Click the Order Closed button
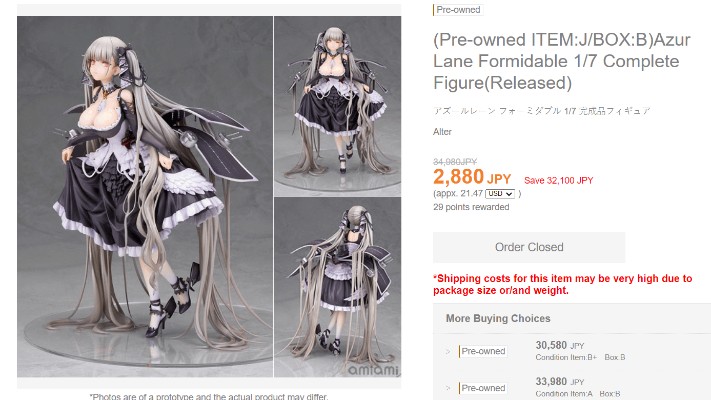The width and height of the screenshot is (711, 400). [x=529, y=247]
